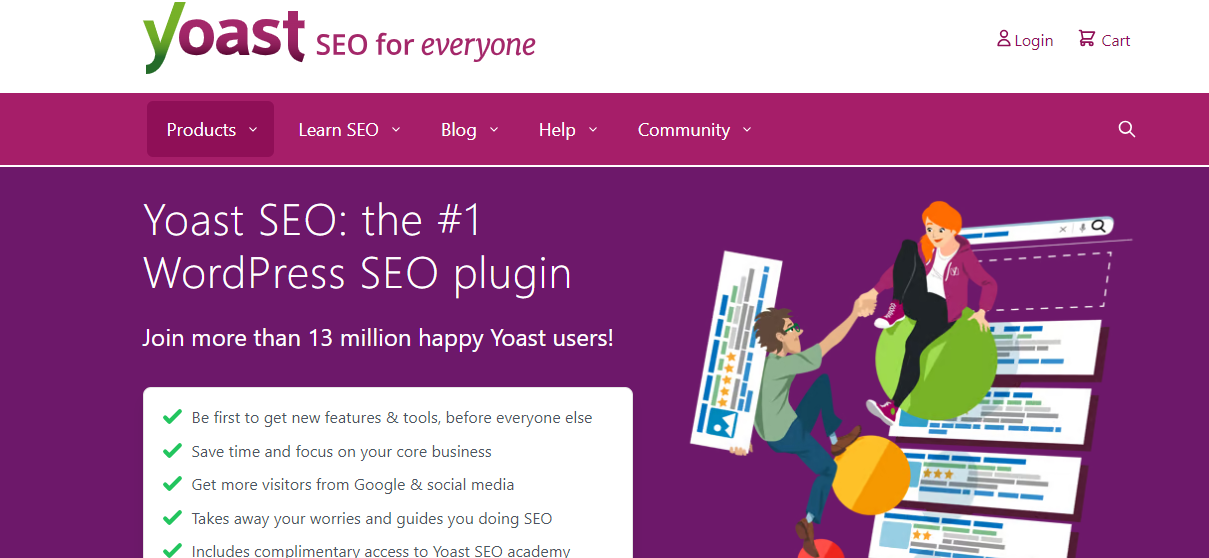Open the Help menu
1209x558 pixels.
click(568, 129)
